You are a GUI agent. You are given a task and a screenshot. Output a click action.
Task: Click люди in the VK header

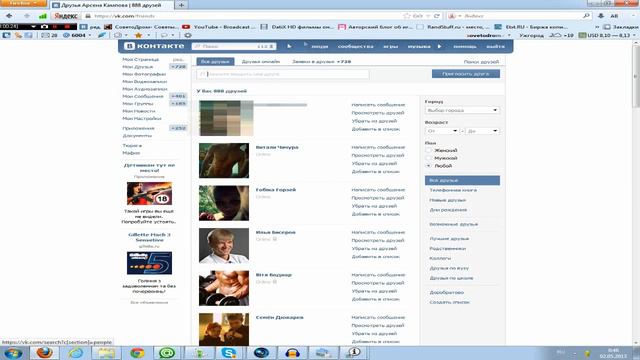pos(320,47)
